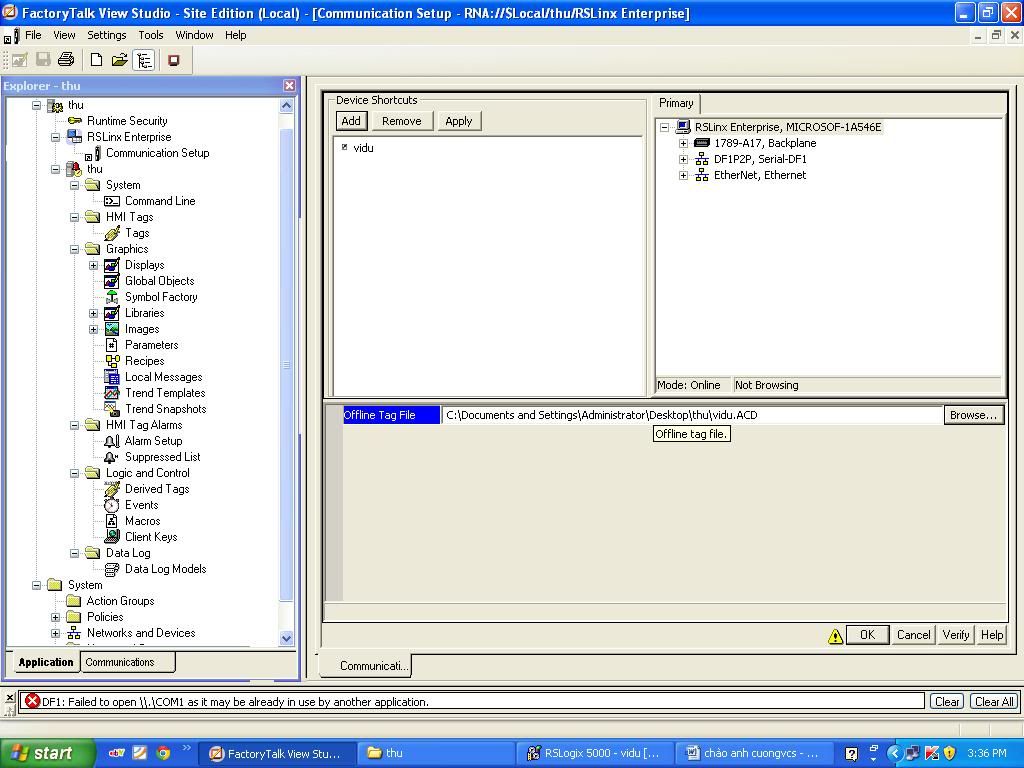Close the Explorer panel
The image size is (1024, 768).
[x=289, y=86]
